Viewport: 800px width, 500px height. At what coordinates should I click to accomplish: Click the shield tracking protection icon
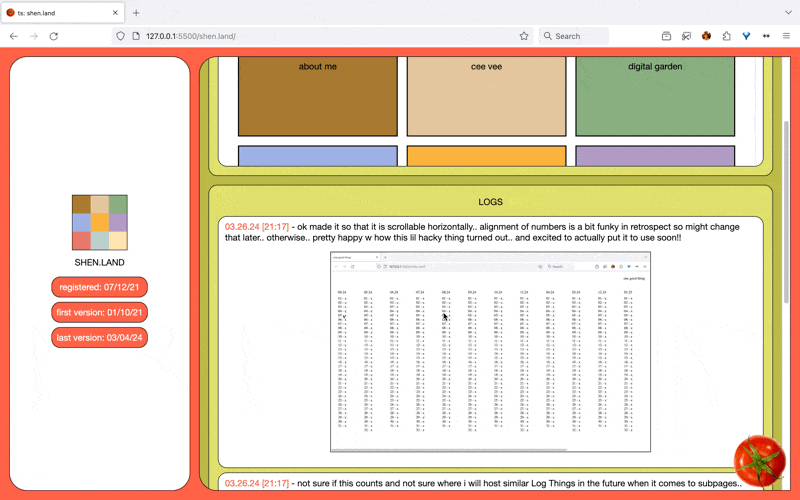click(x=121, y=36)
